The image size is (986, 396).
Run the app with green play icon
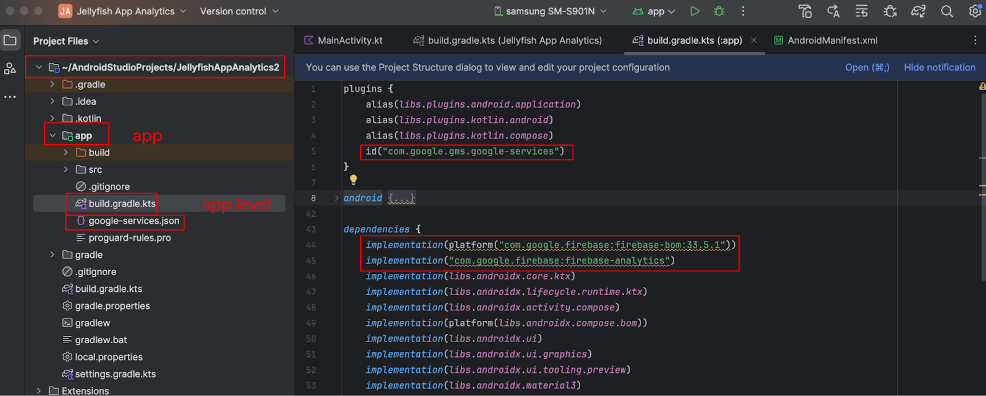coord(694,11)
